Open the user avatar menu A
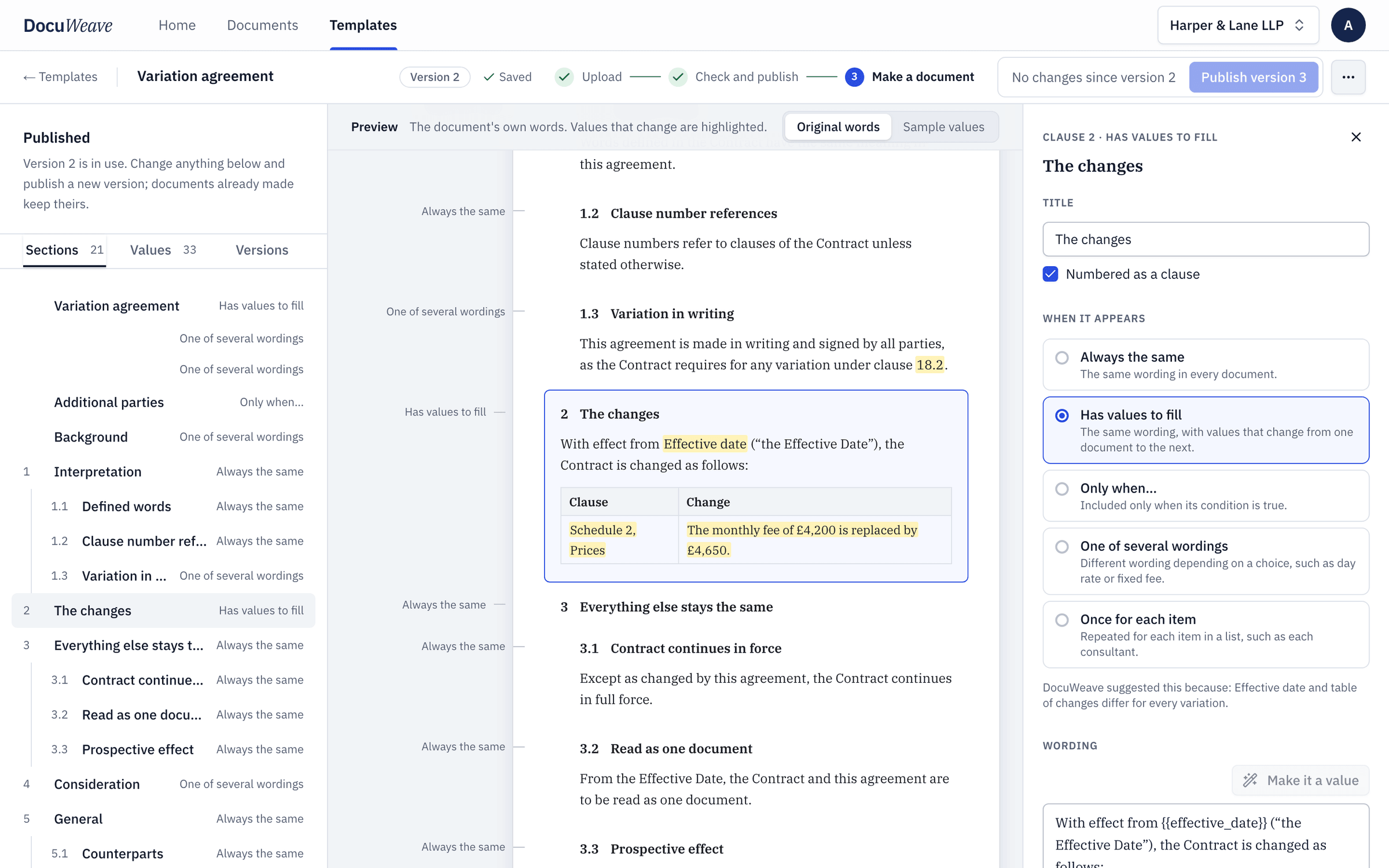The width and height of the screenshot is (1389, 868). (1348, 25)
